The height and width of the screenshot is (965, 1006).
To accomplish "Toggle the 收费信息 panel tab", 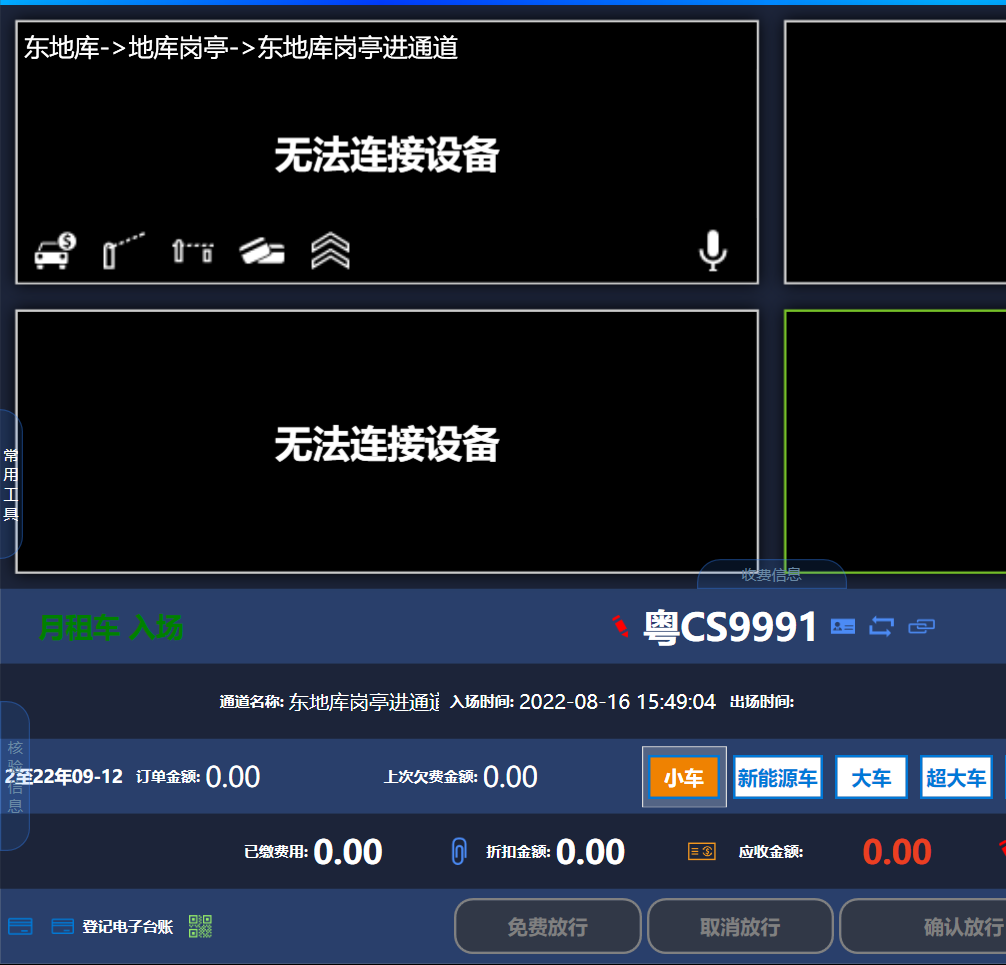I will (x=771, y=574).
